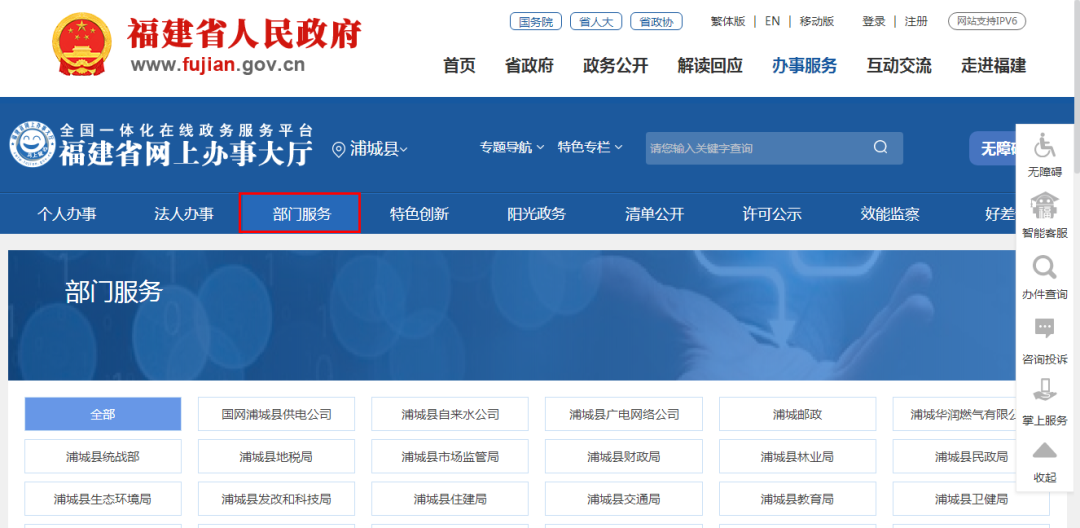Open the 办事服务 menu item
The width and height of the screenshot is (1080, 528).
pyautogui.click(x=804, y=66)
